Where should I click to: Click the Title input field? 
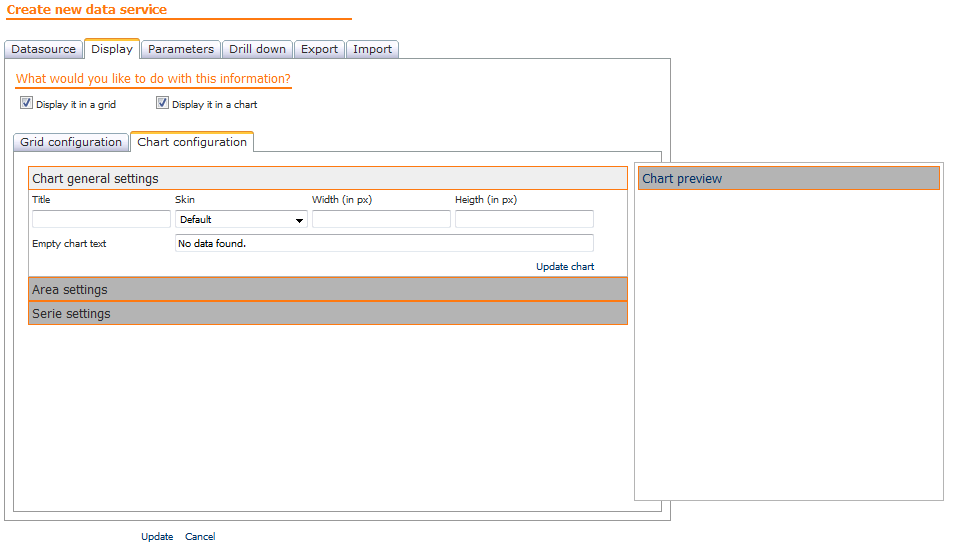pyautogui.click(x=101, y=219)
